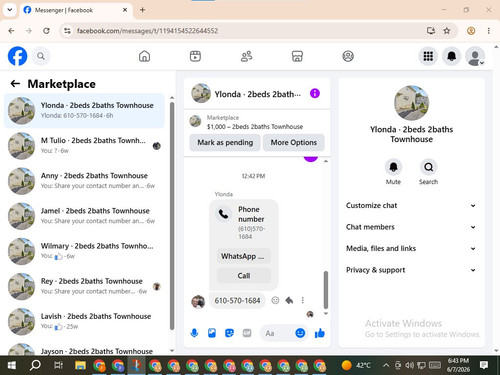This screenshot has width=500, height=375.
Task: Choose a sticker from the sticker icon
Action: click(x=229, y=333)
